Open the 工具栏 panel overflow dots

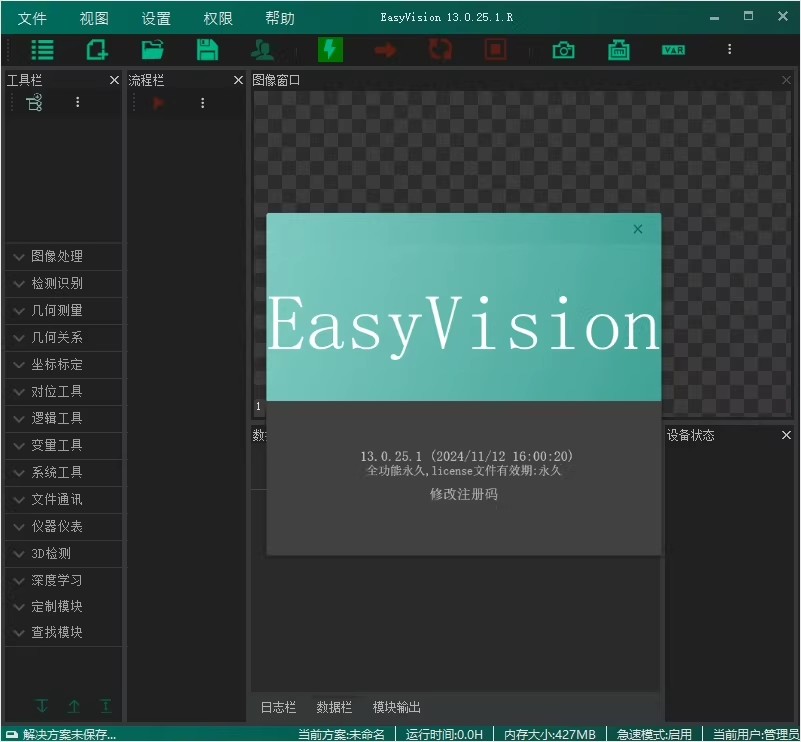pyautogui.click(x=78, y=102)
